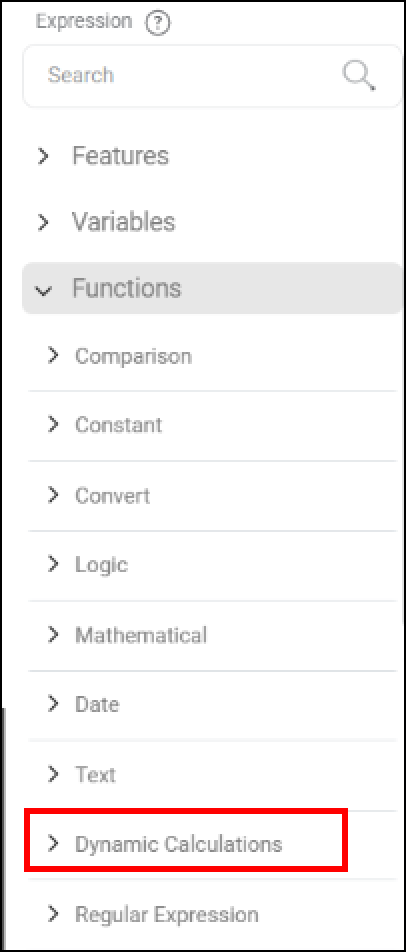Expand the Dynamic Calculations arrow
Screen dimensions: 406x952
pyautogui.click(x=53, y=843)
